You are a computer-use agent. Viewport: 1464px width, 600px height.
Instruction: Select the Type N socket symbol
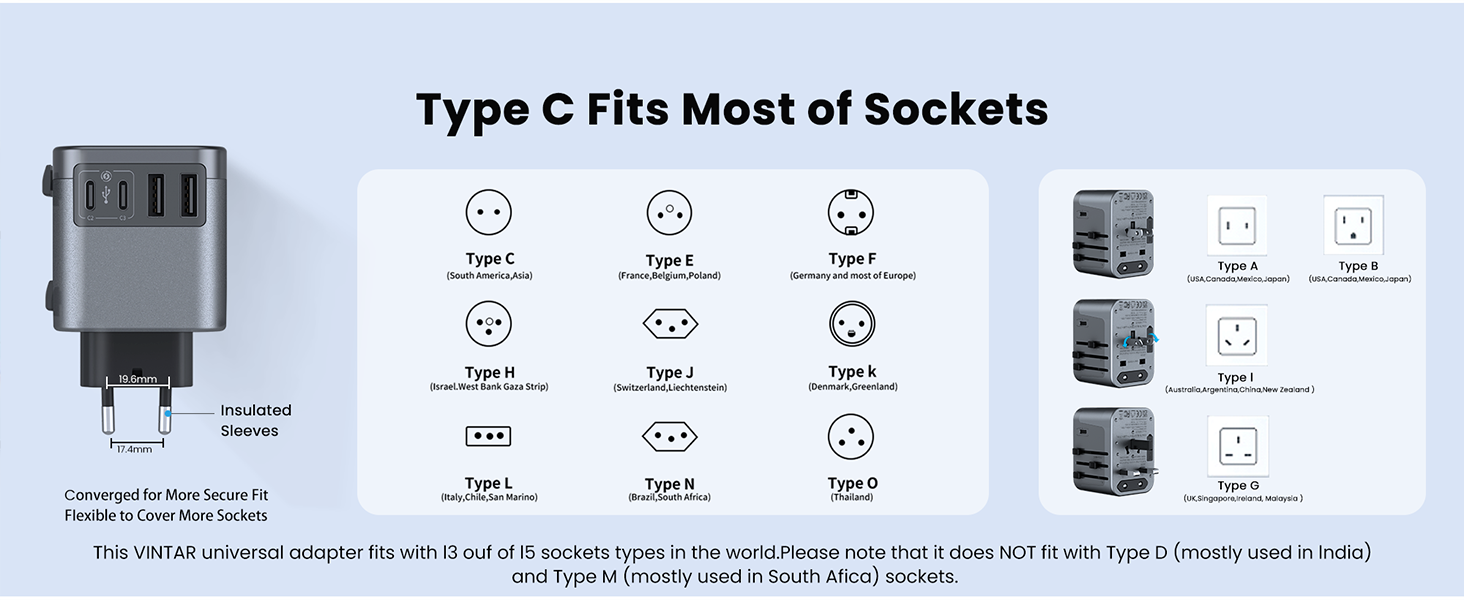[x=670, y=436]
